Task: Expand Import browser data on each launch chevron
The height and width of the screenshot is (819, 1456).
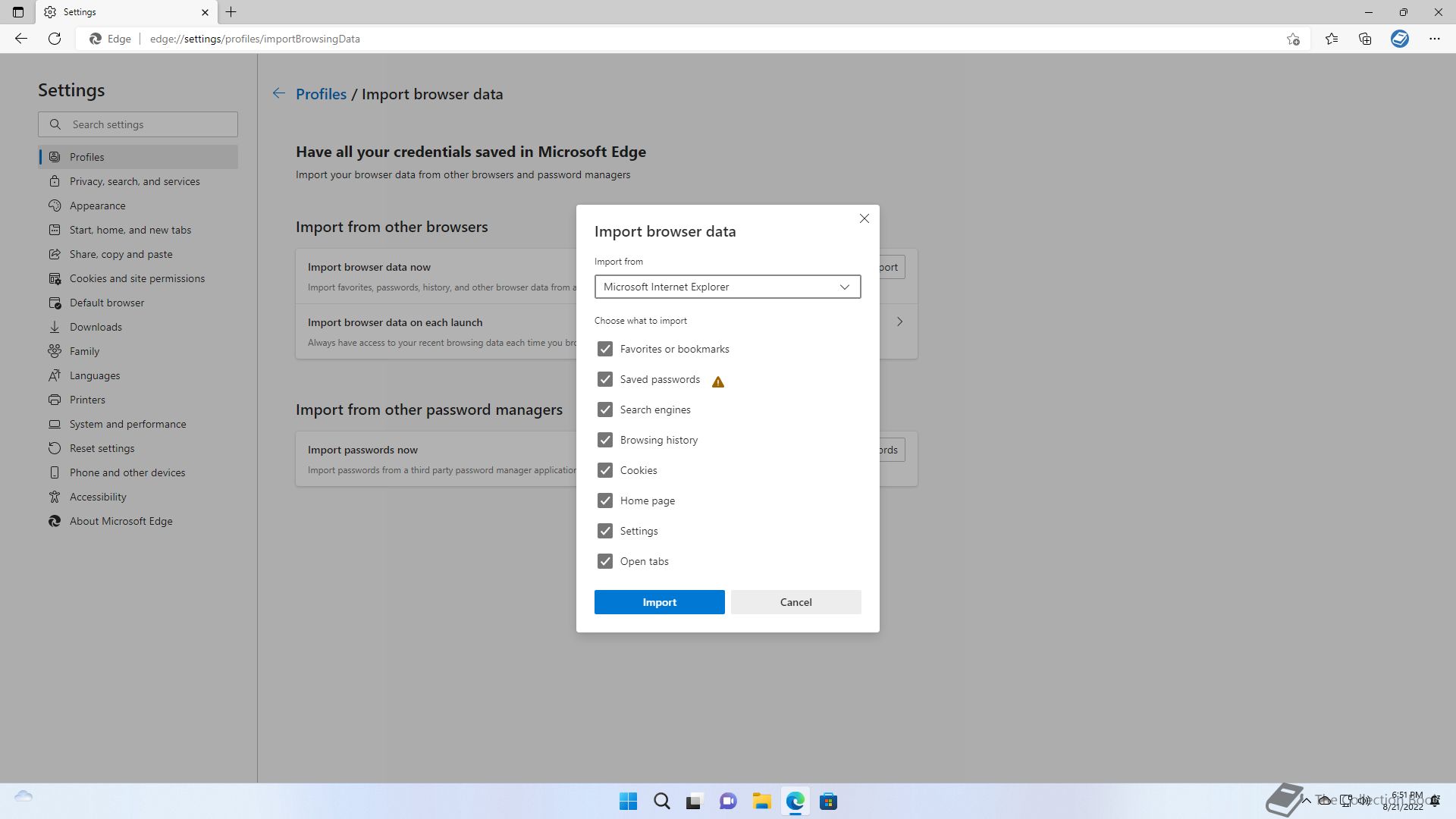Action: pyautogui.click(x=900, y=322)
